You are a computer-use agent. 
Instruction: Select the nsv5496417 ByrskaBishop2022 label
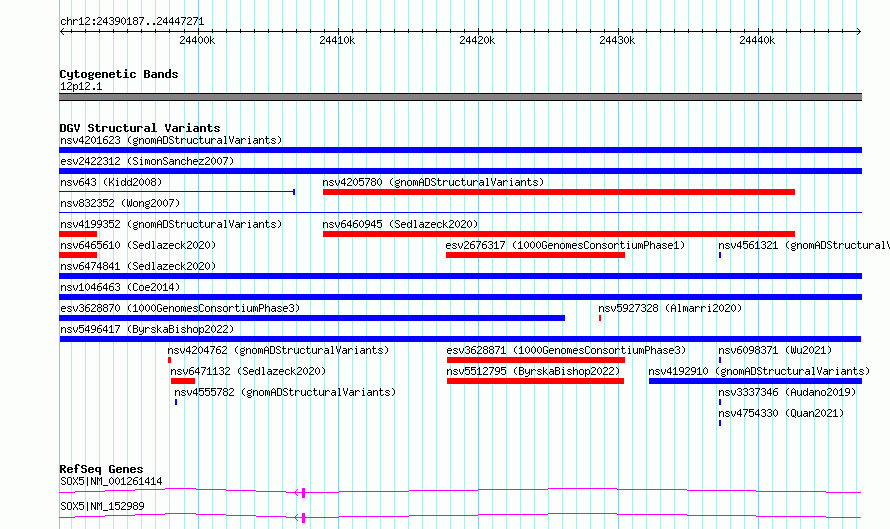tap(147, 329)
